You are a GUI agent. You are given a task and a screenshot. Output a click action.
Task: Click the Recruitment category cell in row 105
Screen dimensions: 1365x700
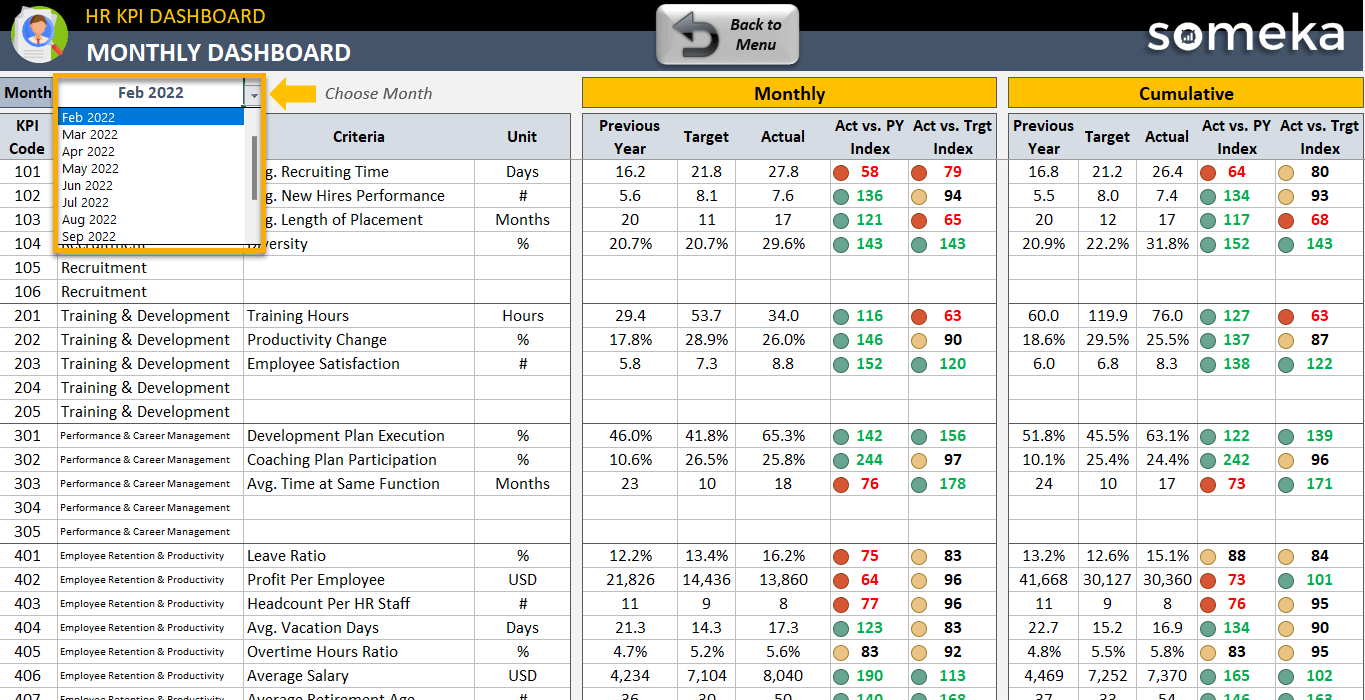pyautogui.click(x=151, y=268)
